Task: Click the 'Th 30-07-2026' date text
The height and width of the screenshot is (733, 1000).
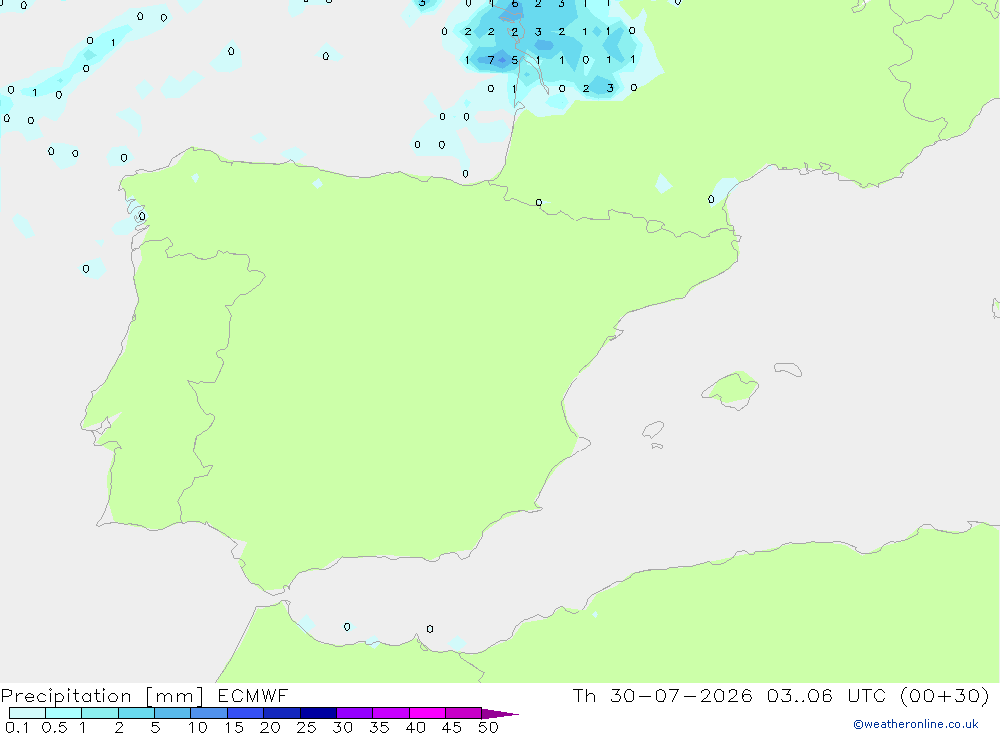Action: pos(662,695)
